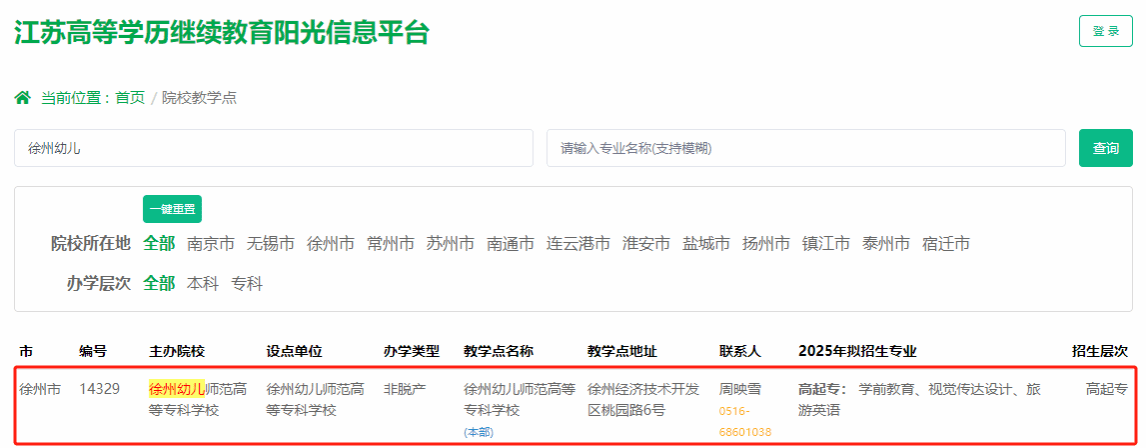
Task: Select 全部 in 院校所在地 filter
Action: (x=159, y=244)
